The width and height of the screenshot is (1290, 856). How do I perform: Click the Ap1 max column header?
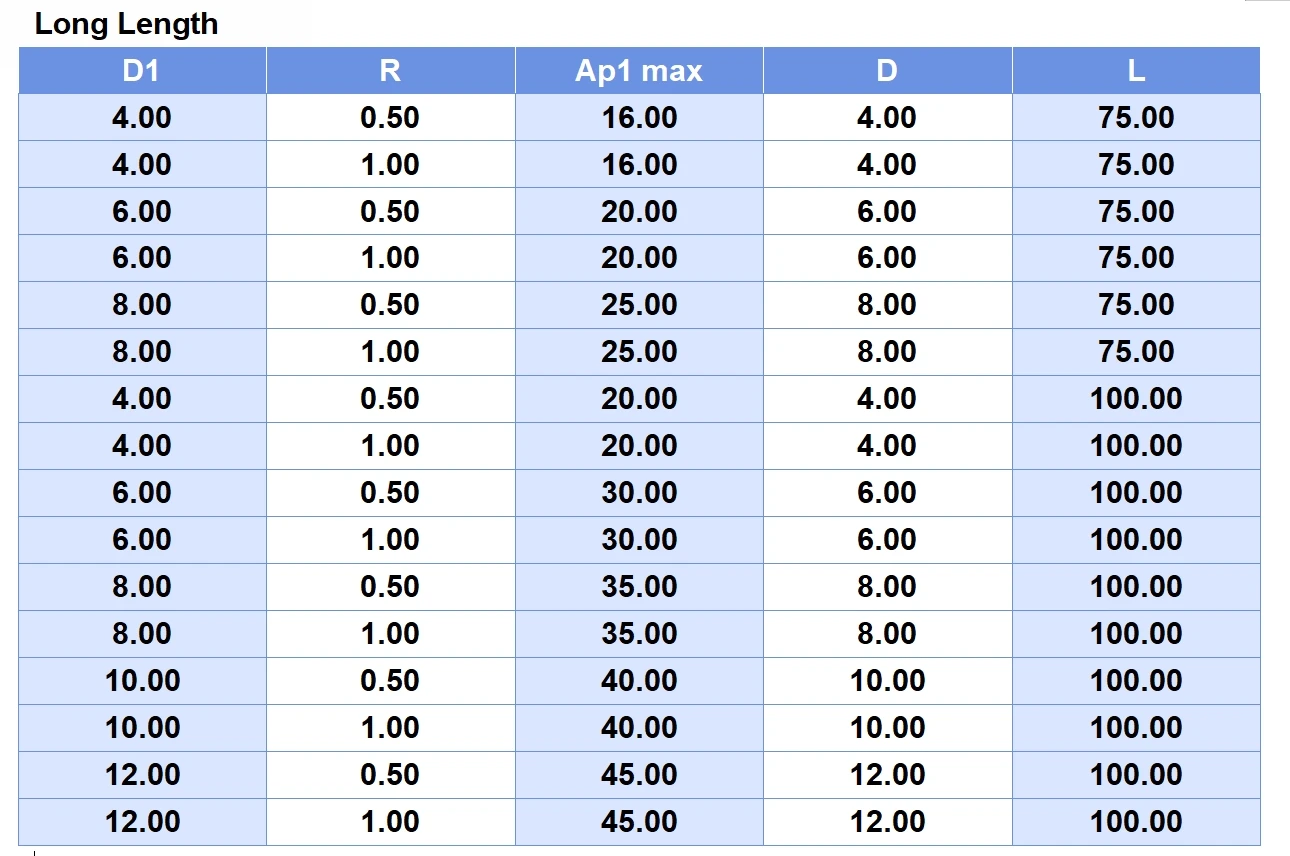(x=639, y=71)
